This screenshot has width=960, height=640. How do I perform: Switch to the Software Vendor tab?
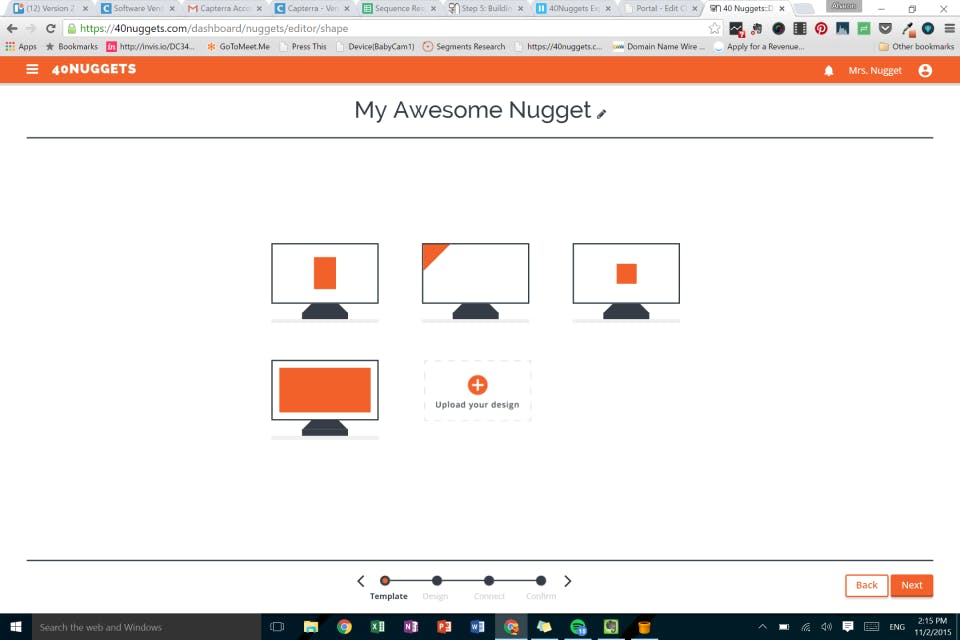[x=138, y=9]
